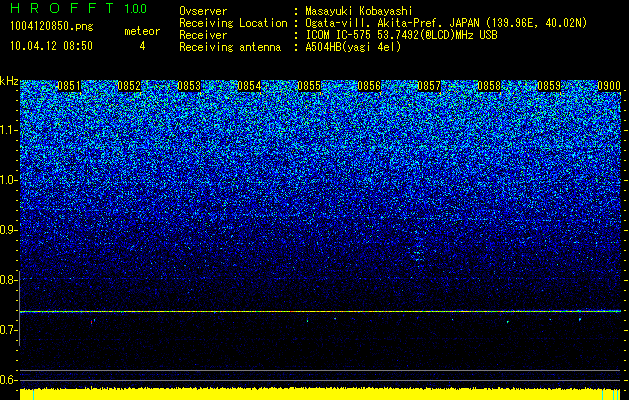Click the 0.7 frequency axis label
Viewport: 629px width, 400px height.
(x=9, y=330)
